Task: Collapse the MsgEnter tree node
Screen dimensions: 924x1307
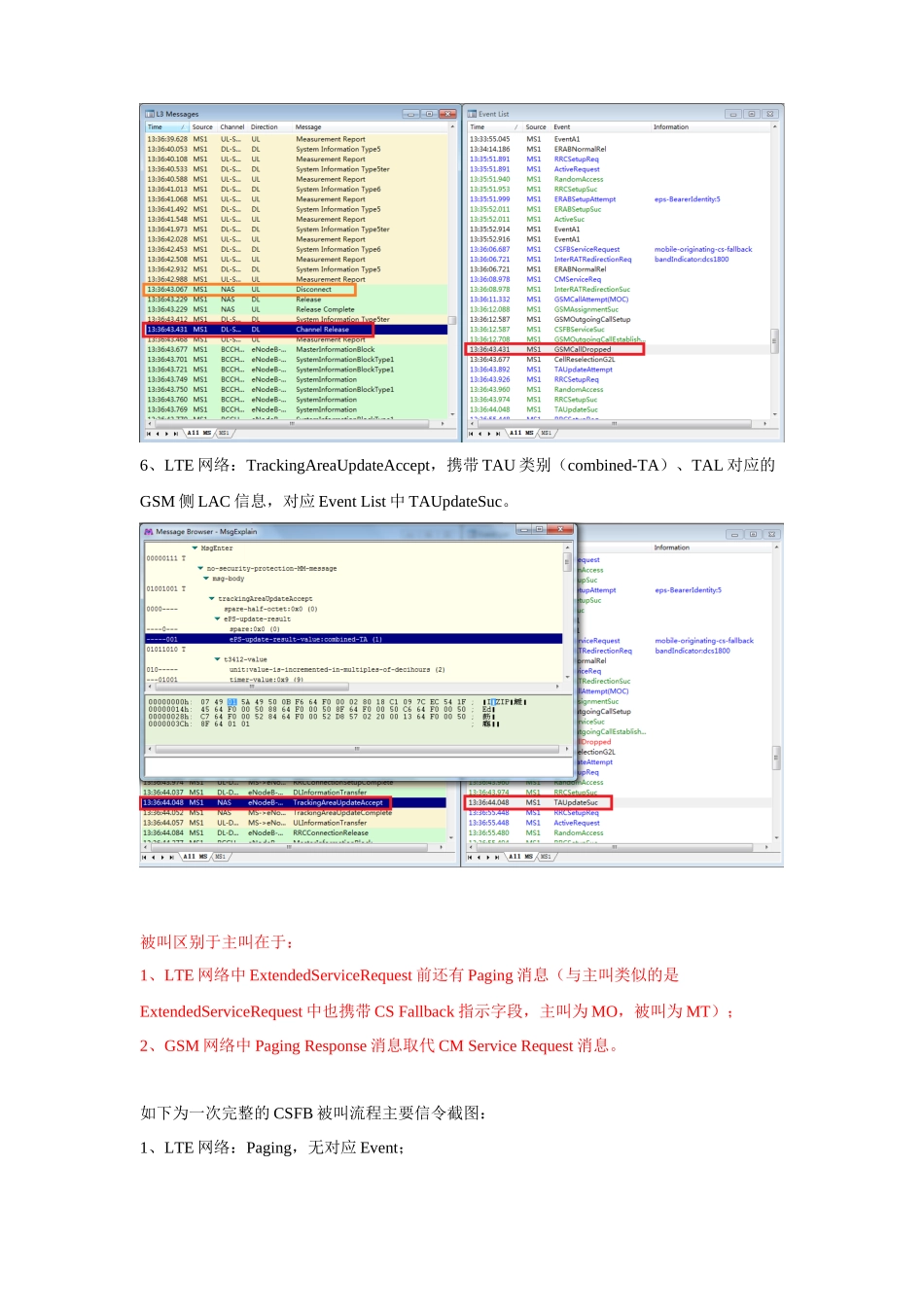Action: 195,548
